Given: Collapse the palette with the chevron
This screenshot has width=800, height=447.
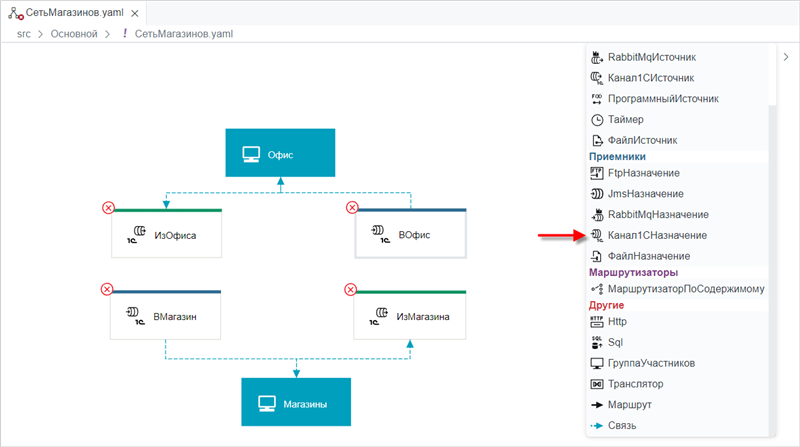Looking at the screenshot, I should tap(786, 57).
